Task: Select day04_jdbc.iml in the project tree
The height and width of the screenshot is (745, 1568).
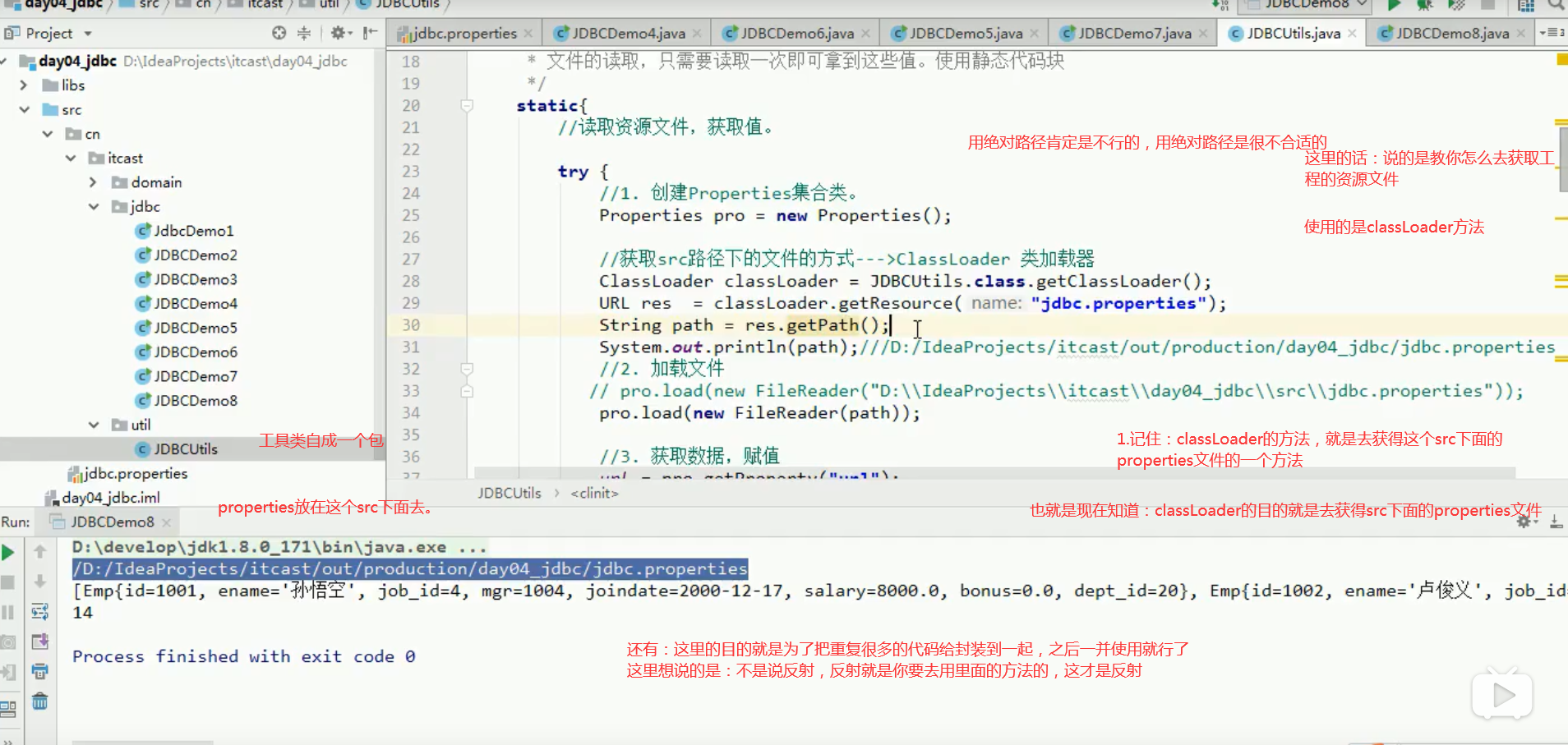Action: pyautogui.click(x=103, y=498)
